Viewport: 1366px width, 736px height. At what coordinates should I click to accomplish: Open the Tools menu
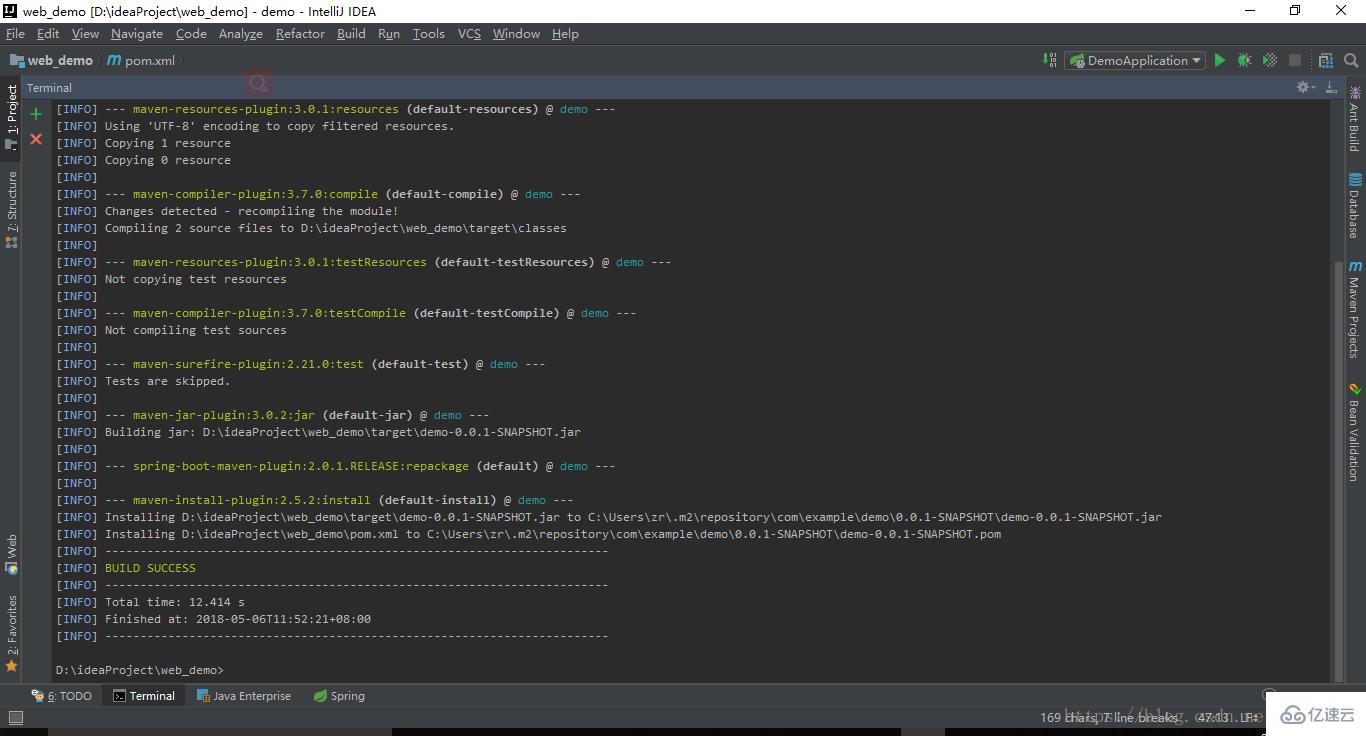pyautogui.click(x=429, y=33)
